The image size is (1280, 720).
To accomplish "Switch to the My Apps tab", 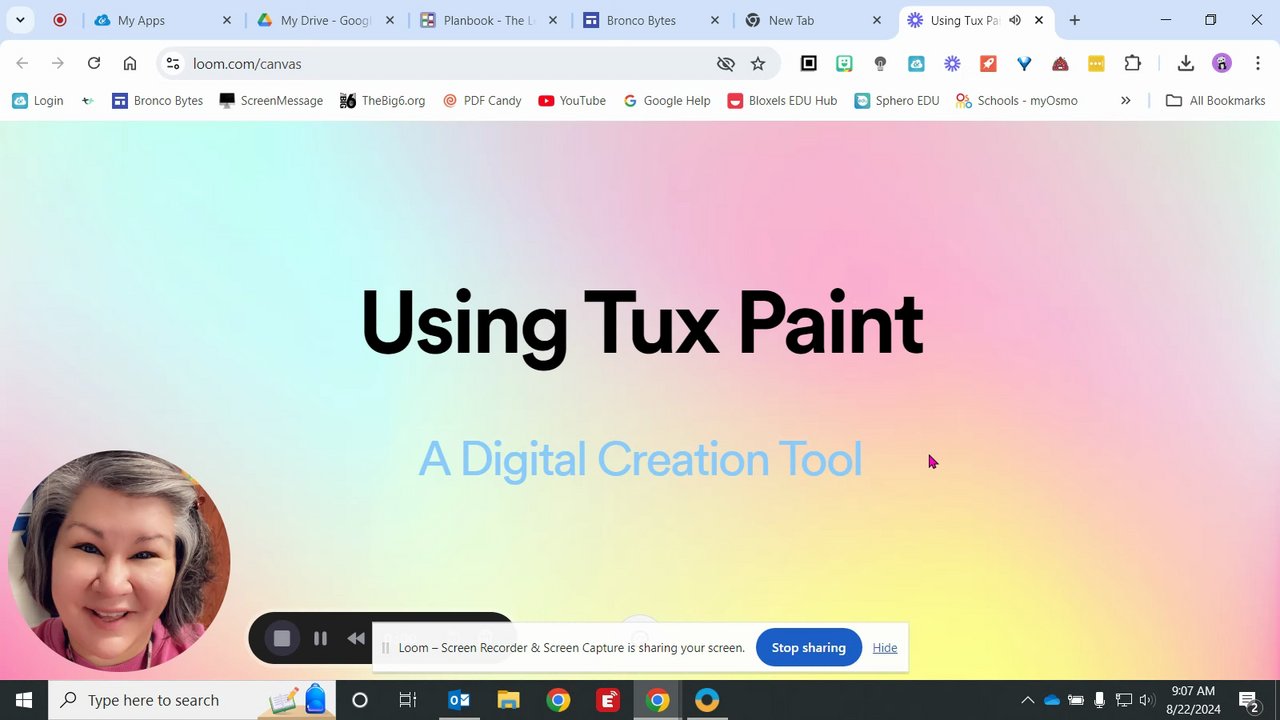I will coord(160,20).
